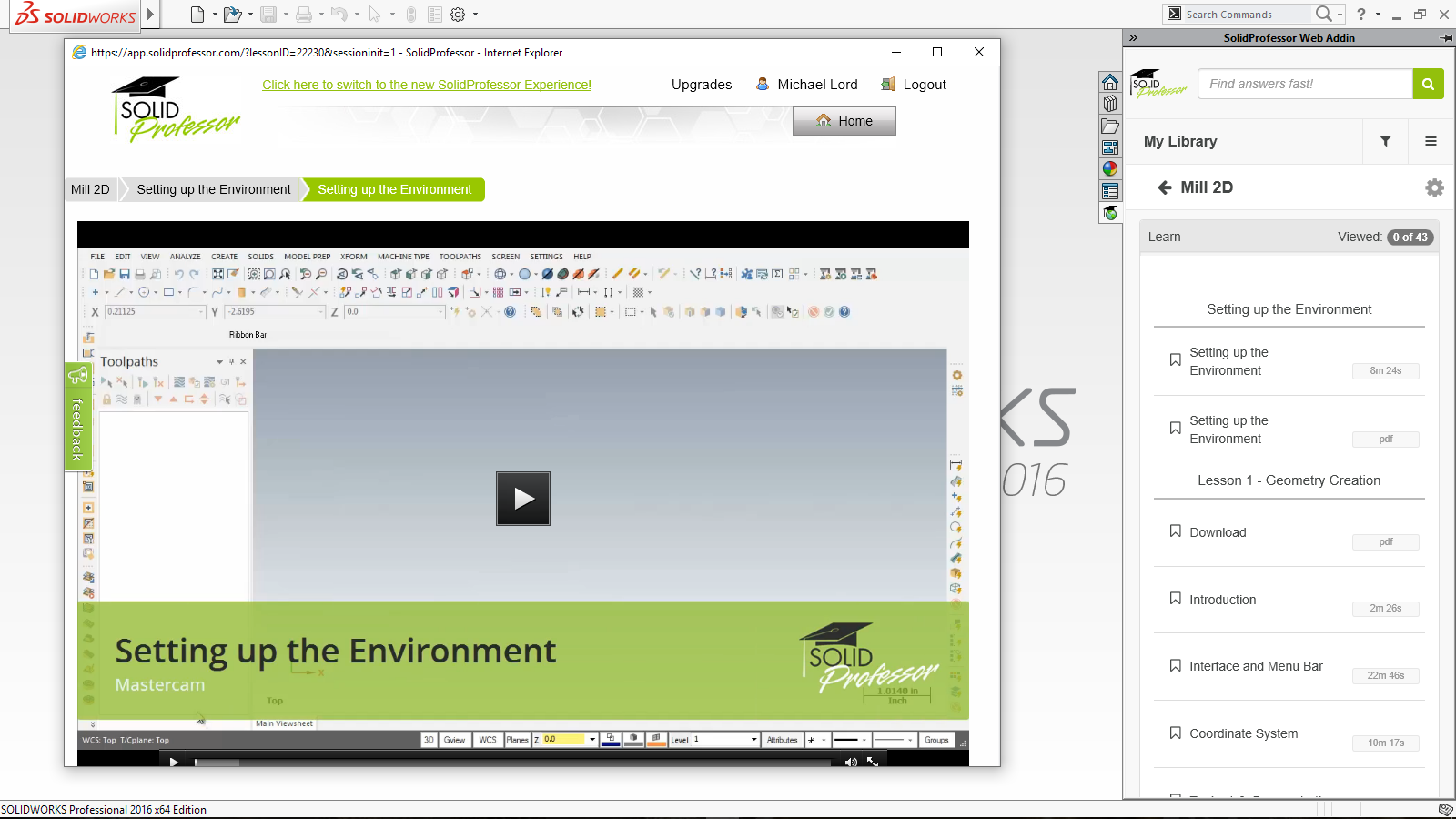This screenshot has width=1456, height=819.
Task: Click the library filter funnel icon
Action: [1385, 141]
